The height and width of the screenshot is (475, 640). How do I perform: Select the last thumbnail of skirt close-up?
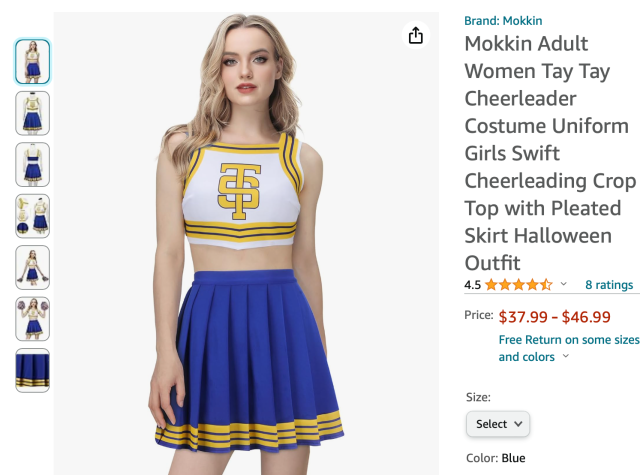tap(32, 370)
